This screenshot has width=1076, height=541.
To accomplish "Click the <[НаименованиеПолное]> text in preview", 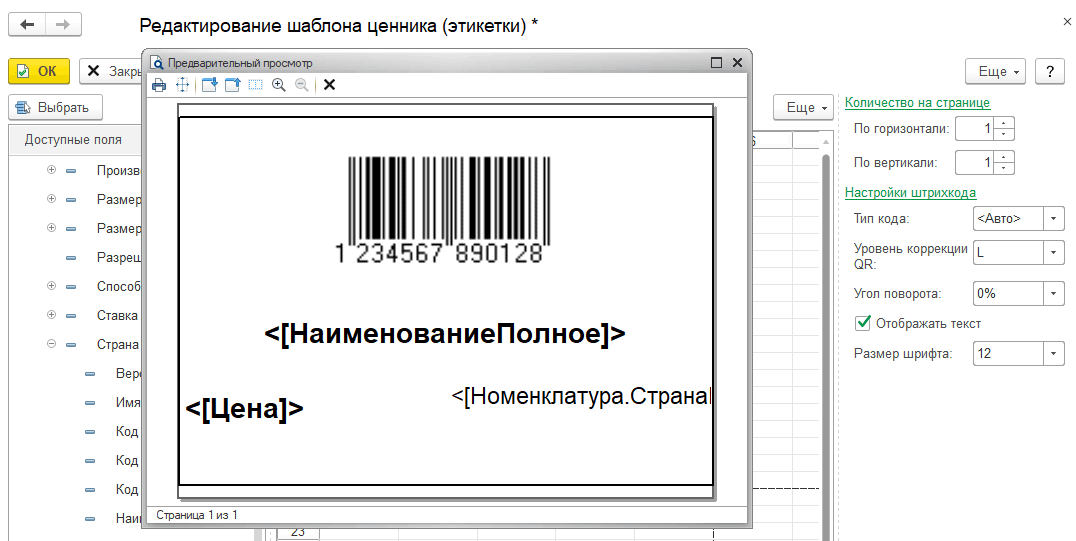I will pos(445,334).
